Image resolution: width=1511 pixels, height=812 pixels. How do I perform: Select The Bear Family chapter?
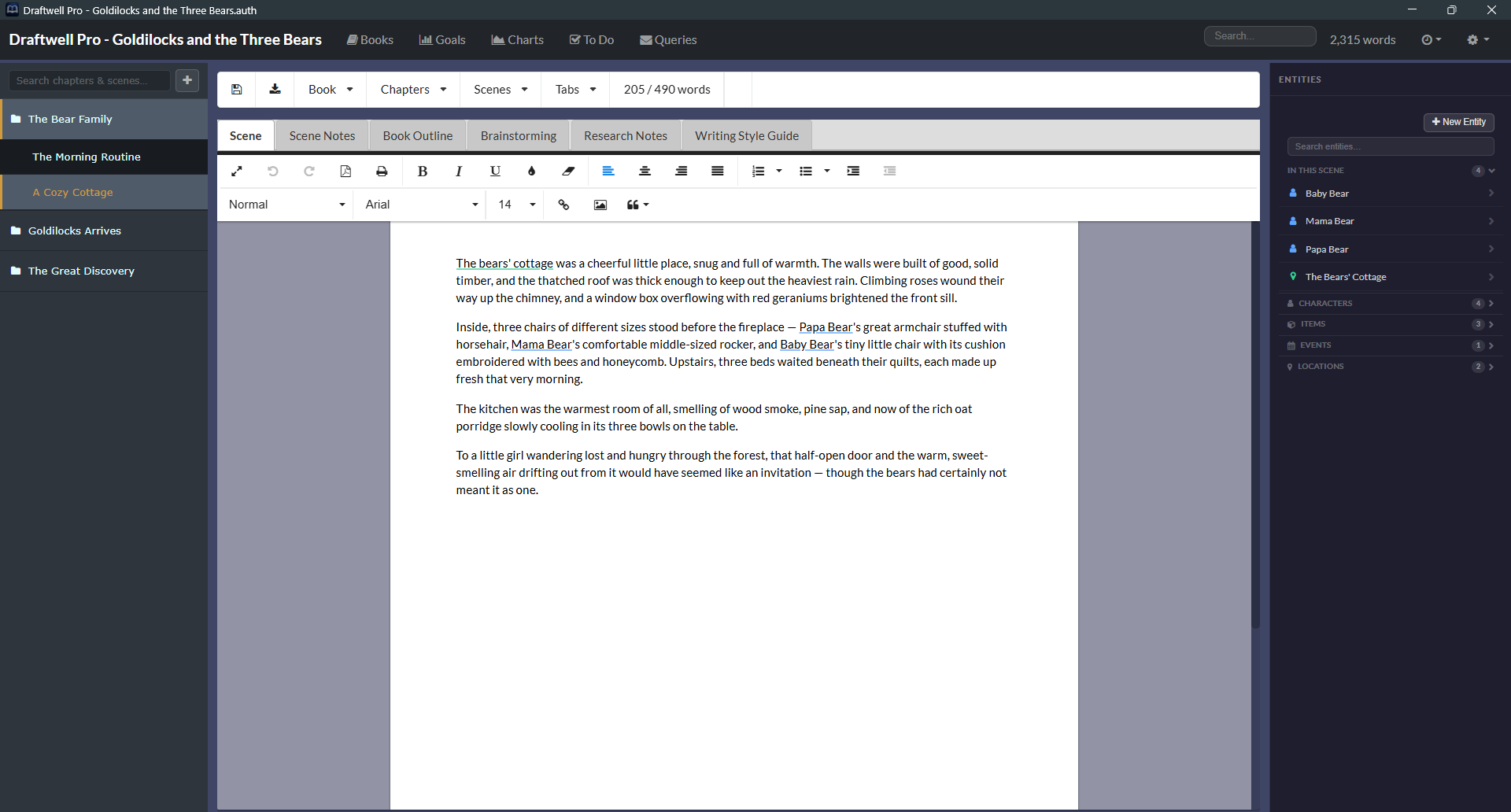tap(104, 120)
